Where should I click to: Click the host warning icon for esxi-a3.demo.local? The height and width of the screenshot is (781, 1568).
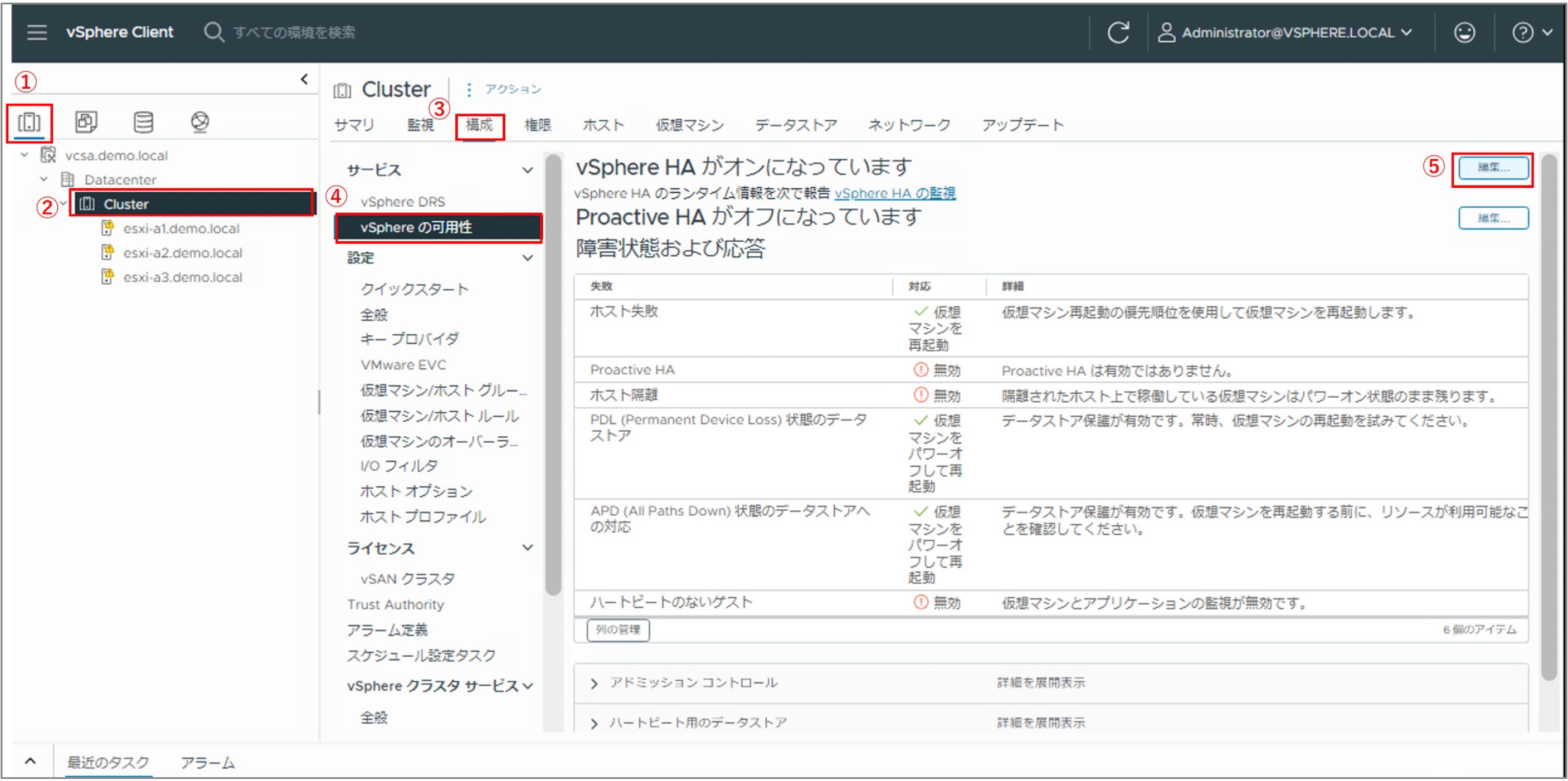(108, 276)
